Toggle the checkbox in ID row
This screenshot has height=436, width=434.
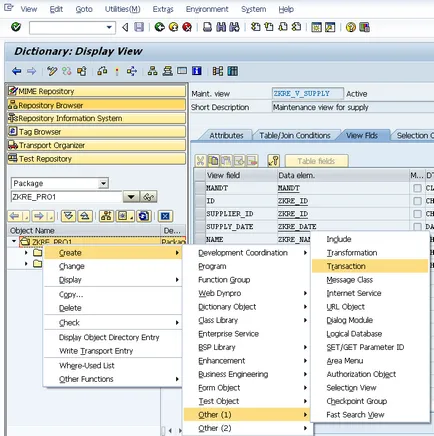[417, 201]
